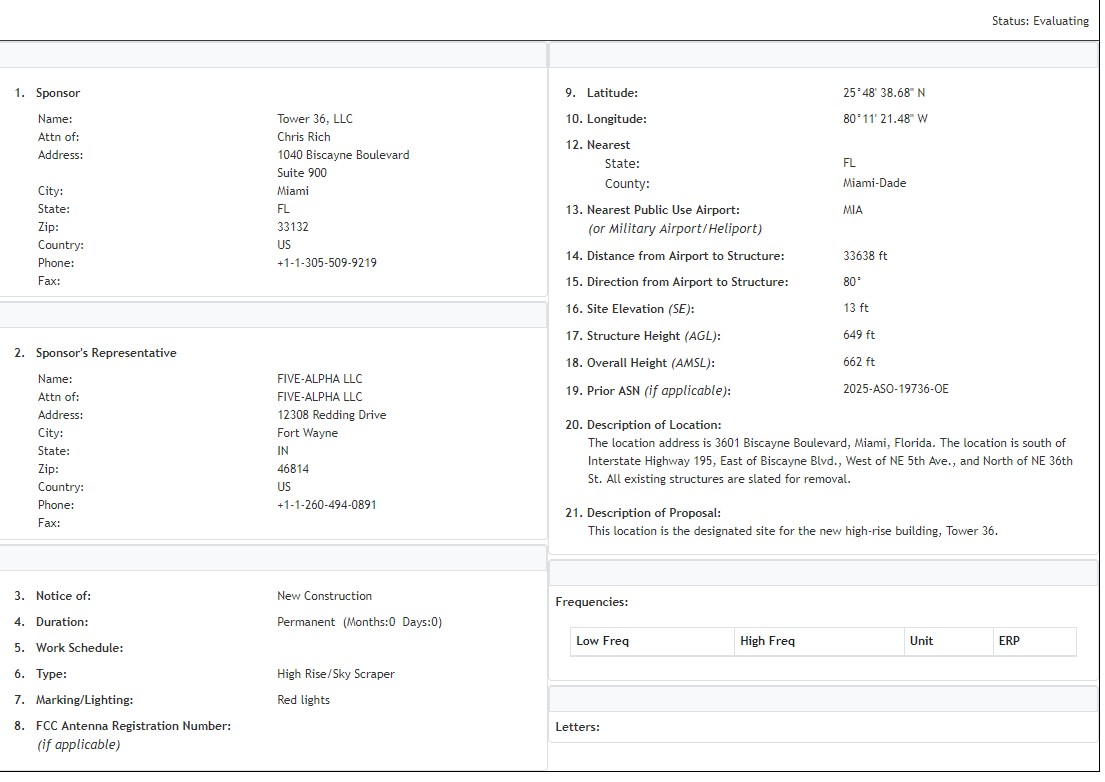
Task: Click the Unit column header
Action: point(921,641)
